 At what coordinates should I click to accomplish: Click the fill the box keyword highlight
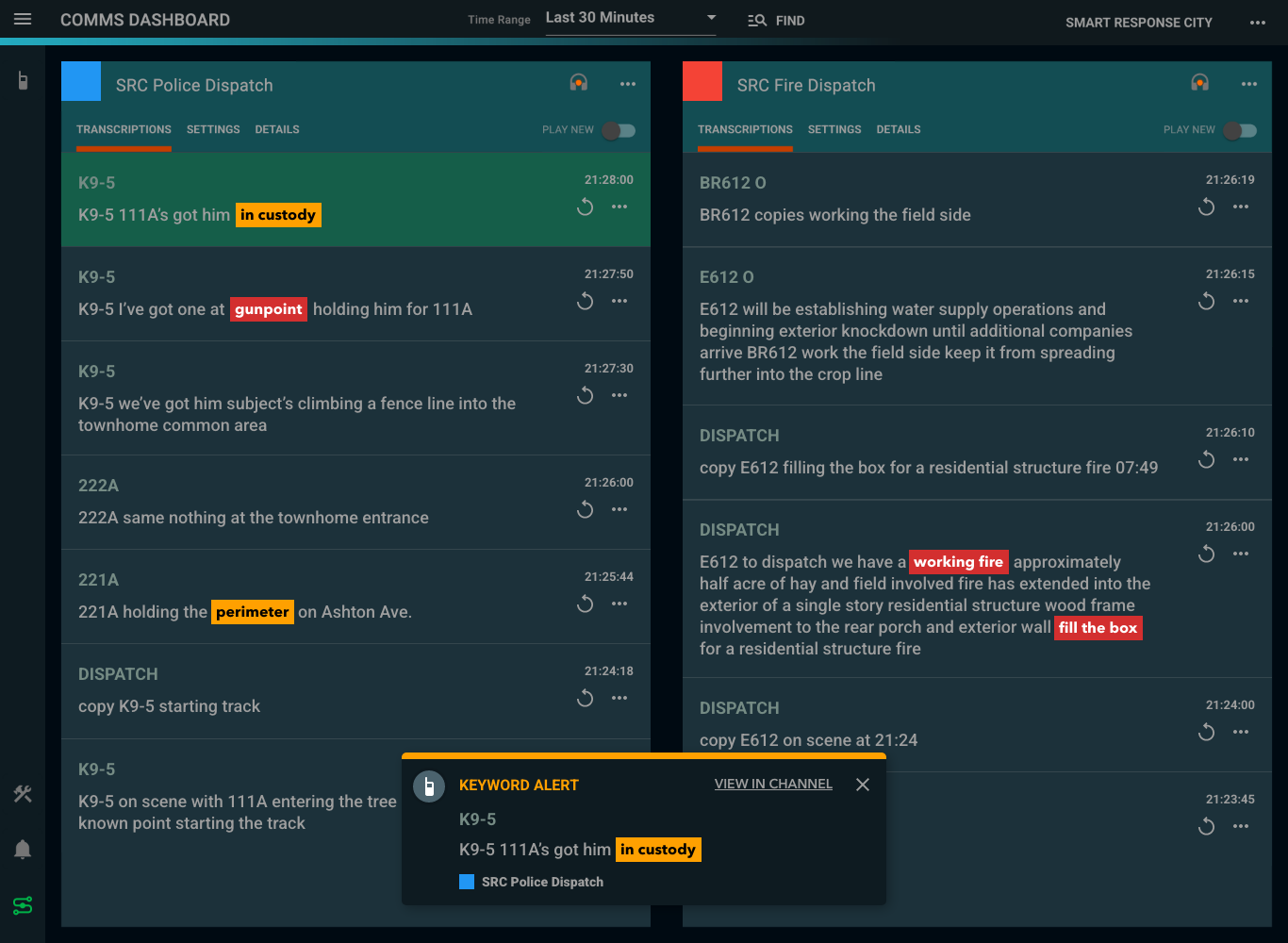[1098, 628]
